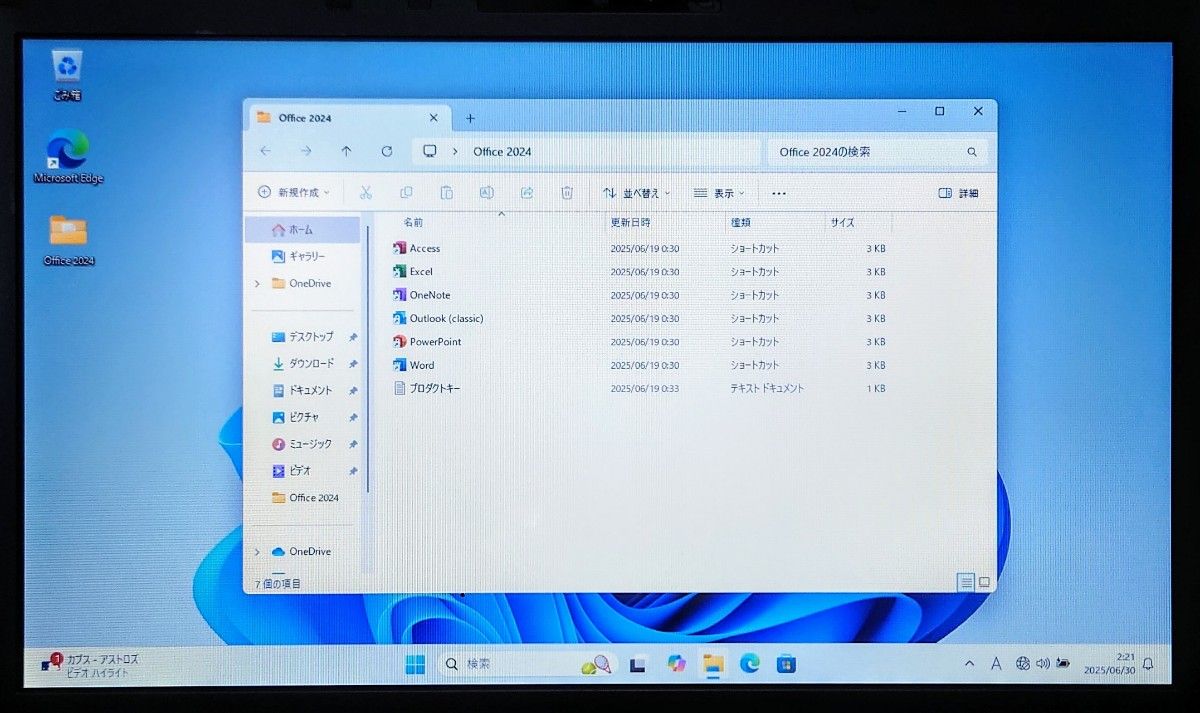Select the Cut icon in the toolbar
This screenshot has width=1200, height=713.
[365, 192]
